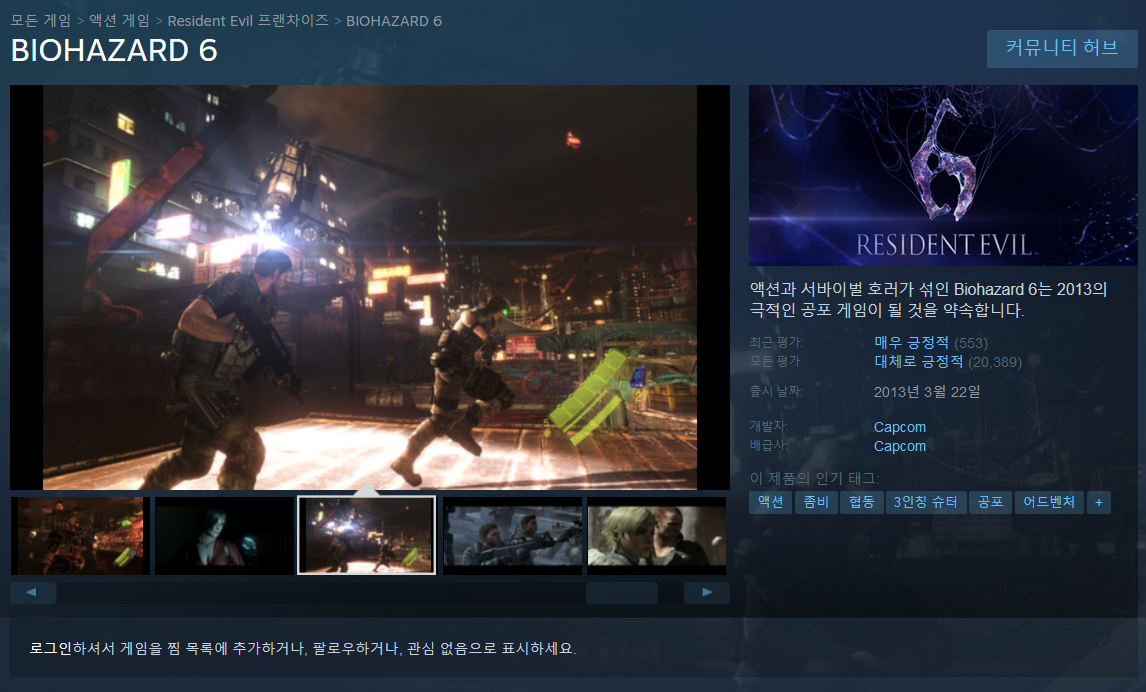This screenshot has width=1146, height=692.
Task: Click the page title BIOHAZARD 6
Action: [114, 50]
